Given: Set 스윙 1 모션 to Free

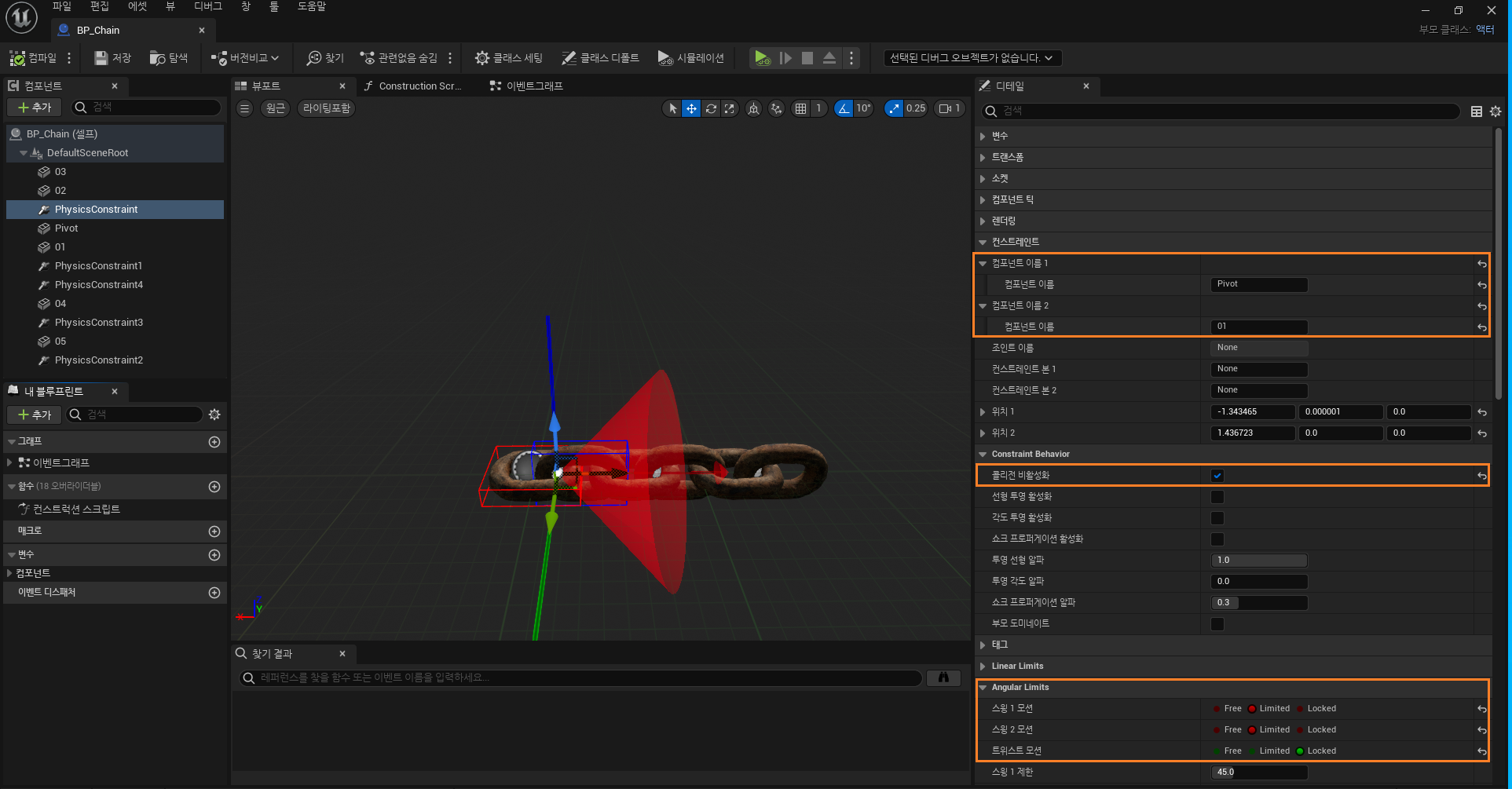Looking at the screenshot, I should pyautogui.click(x=1219, y=709).
